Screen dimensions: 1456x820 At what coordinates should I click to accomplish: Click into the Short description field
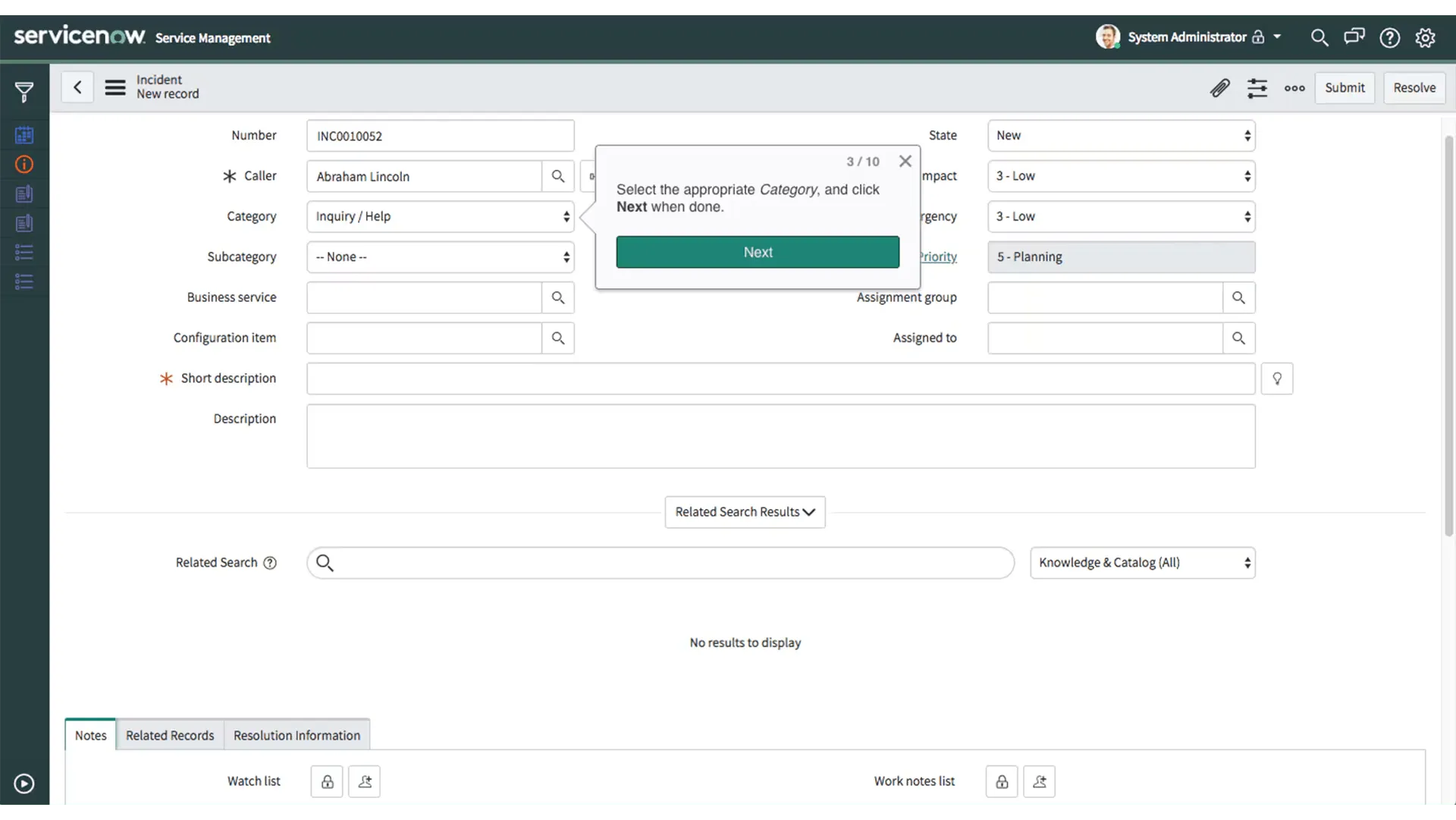tap(780, 379)
